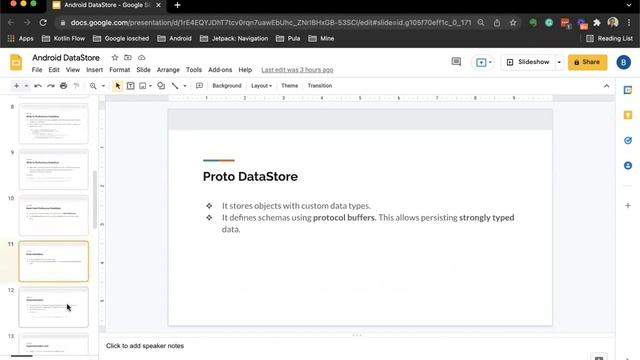Select the text box tool

pos(131,86)
